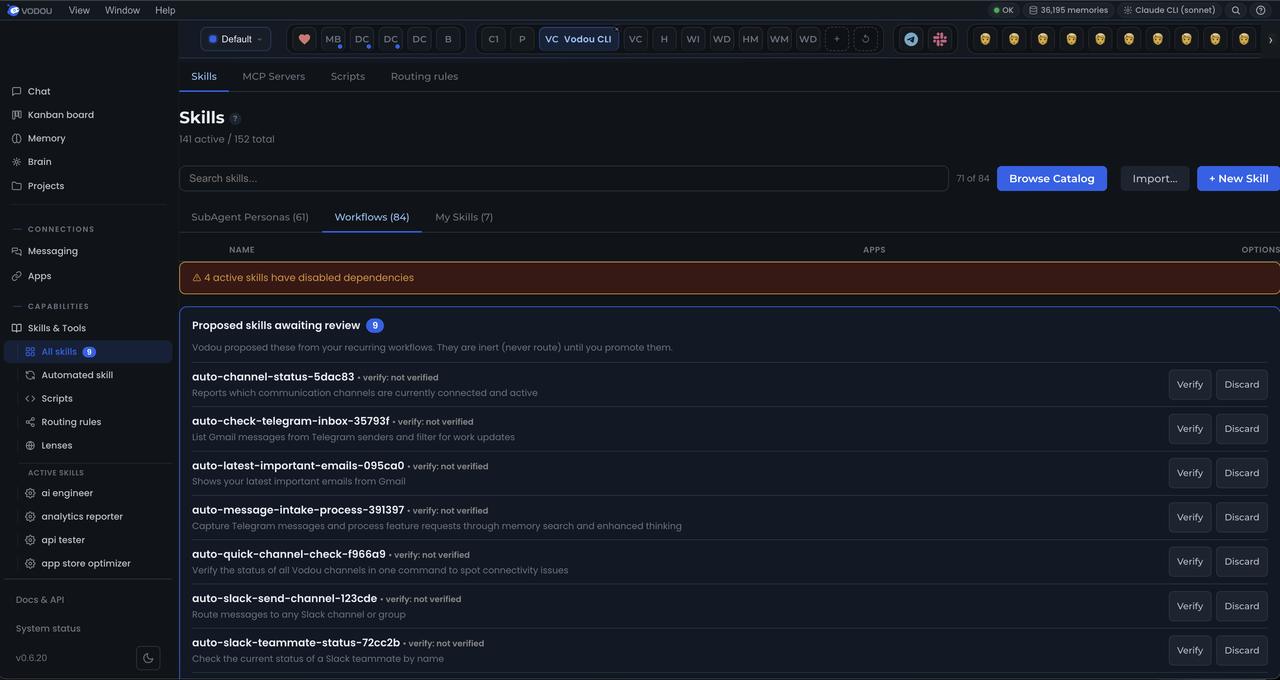The height and width of the screenshot is (680, 1280).
Task: Collapse the Skills & Tools section
Action: point(56,328)
